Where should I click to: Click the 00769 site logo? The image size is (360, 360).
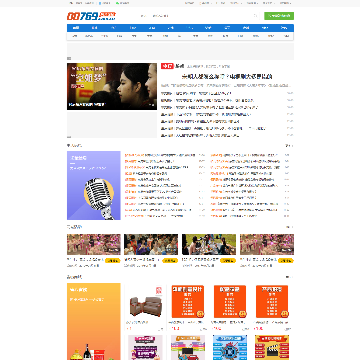[x=91, y=16]
